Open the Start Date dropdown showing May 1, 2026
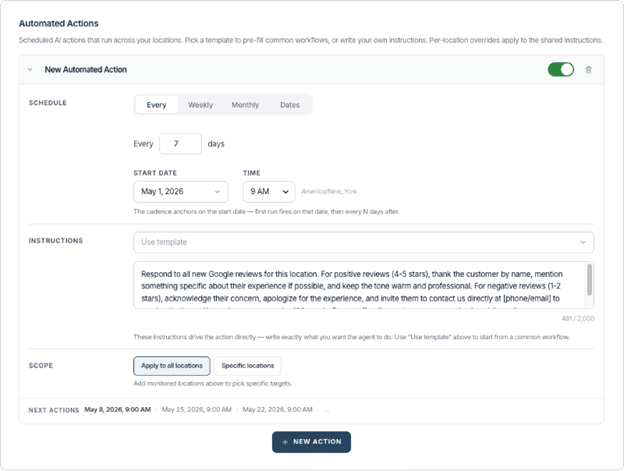Viewport: 624px width, 471px height. (181, 192)
